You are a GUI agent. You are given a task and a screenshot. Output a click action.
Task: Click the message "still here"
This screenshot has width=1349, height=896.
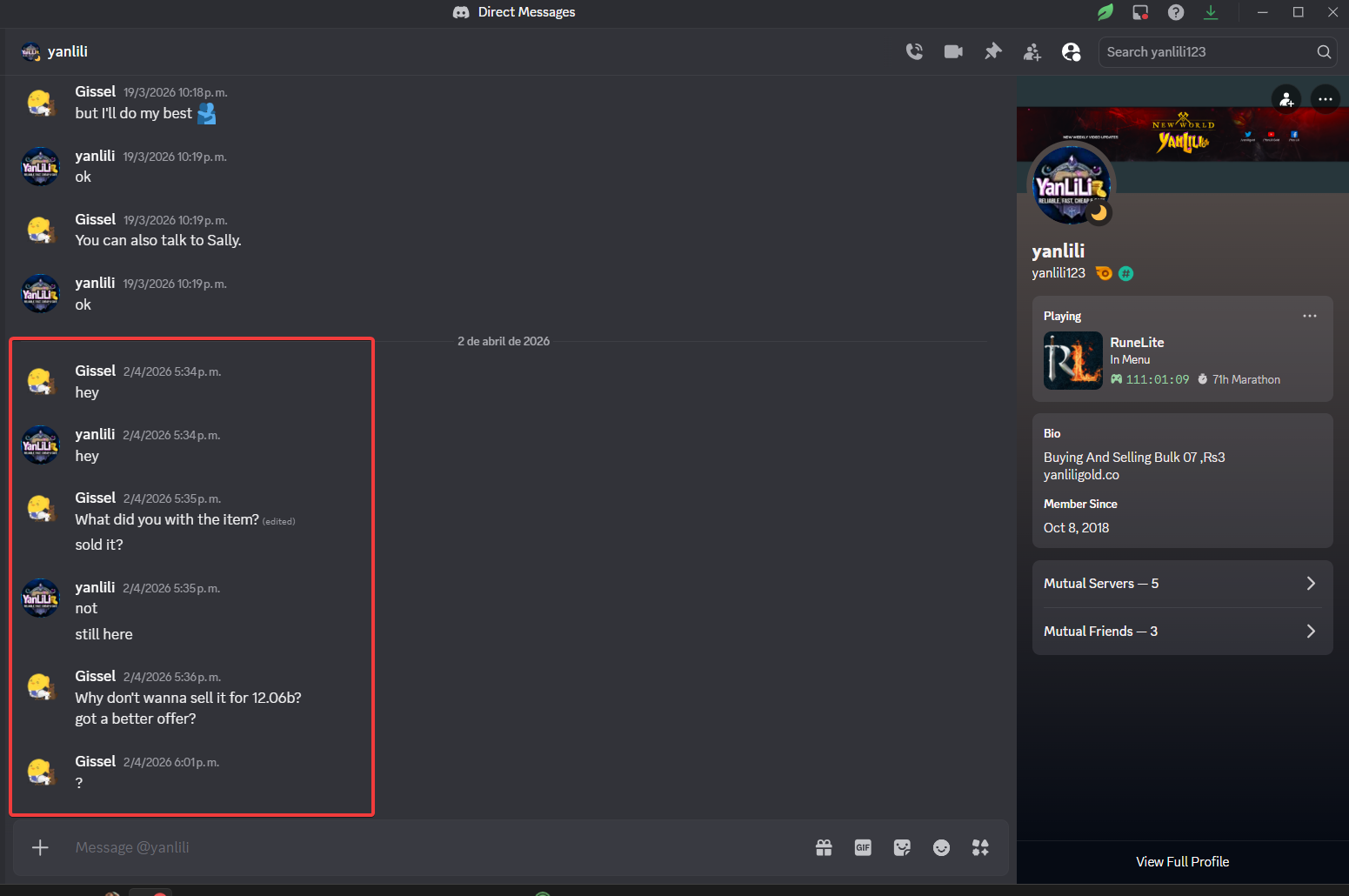tap(104, 634)
